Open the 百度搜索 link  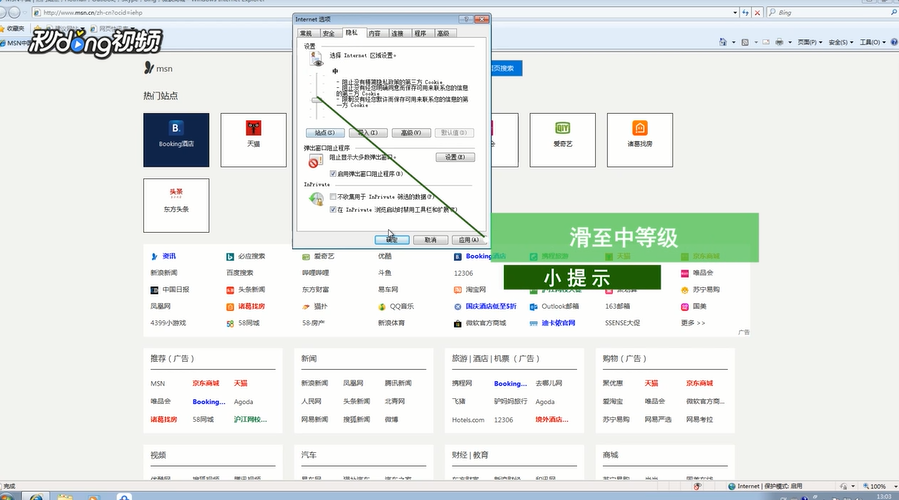pyautogui.click(x=240, y=273)
